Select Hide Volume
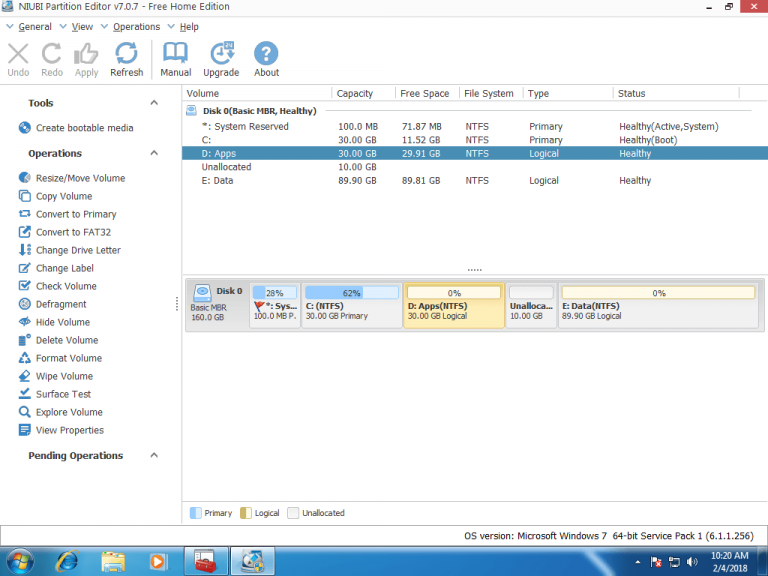768x576 pixels. (x=54, y=322)
